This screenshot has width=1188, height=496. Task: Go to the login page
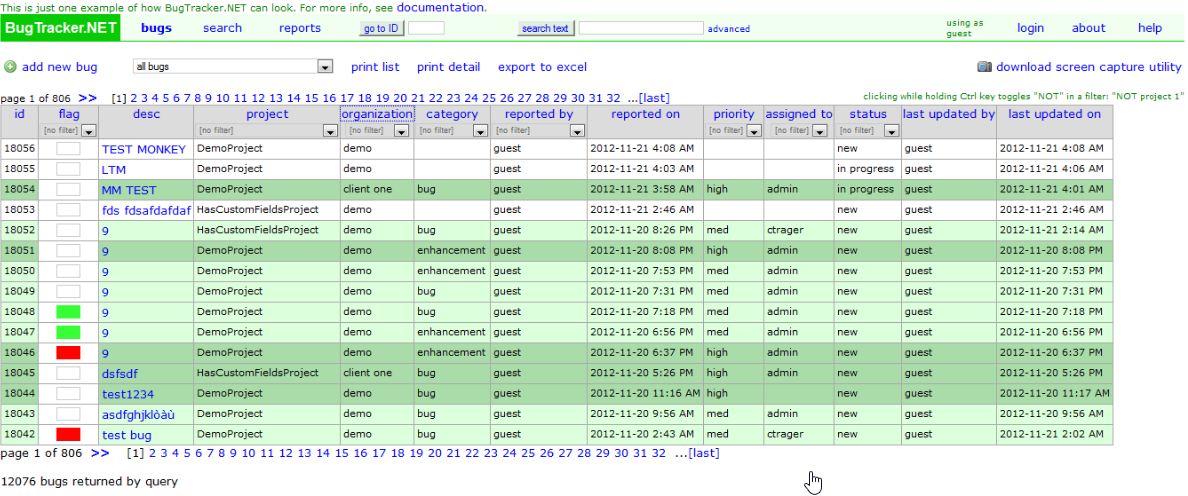[1030, 29]
